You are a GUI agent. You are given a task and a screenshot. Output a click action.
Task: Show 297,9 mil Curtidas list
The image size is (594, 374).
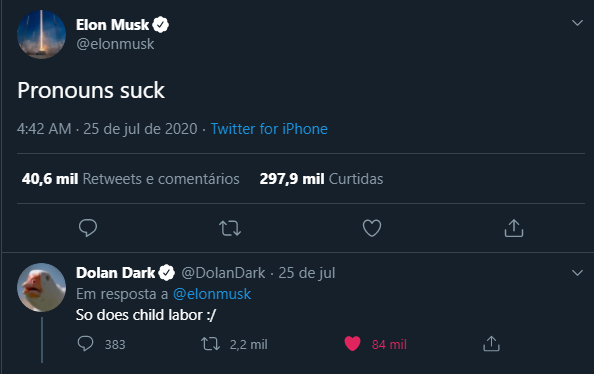point(321,179)
